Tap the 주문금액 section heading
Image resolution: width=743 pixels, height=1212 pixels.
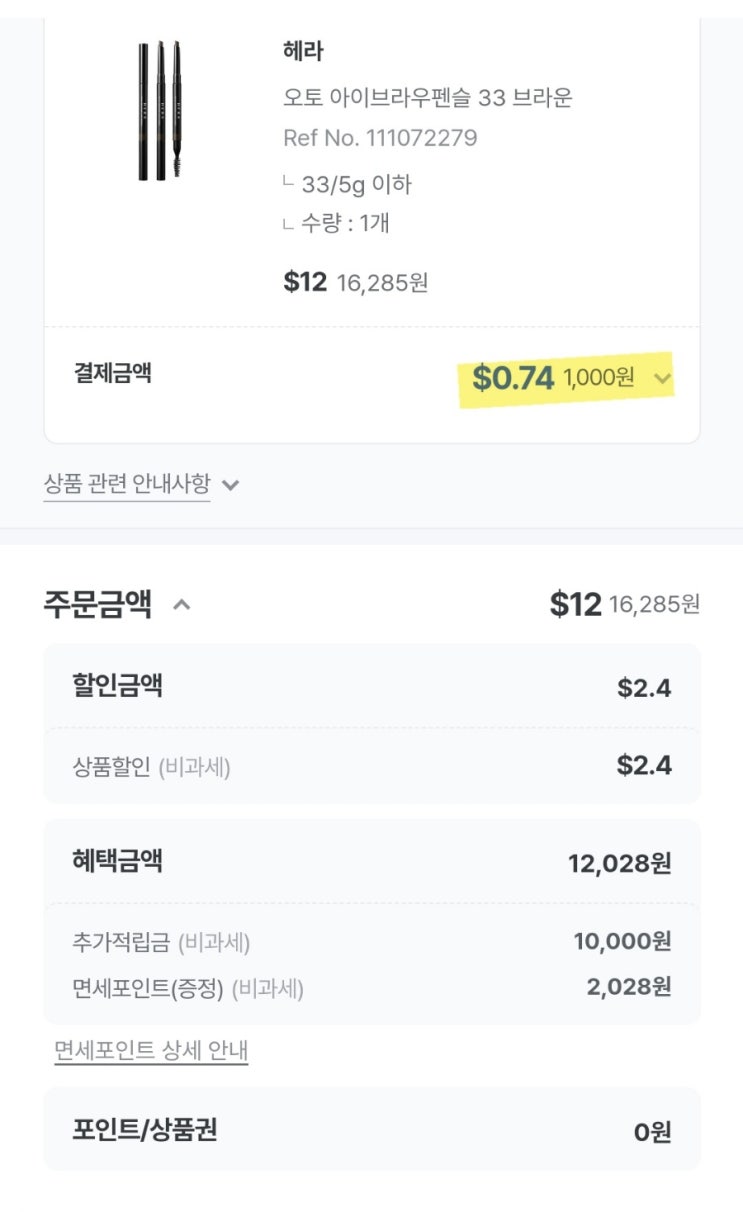(x=97, y=604)
